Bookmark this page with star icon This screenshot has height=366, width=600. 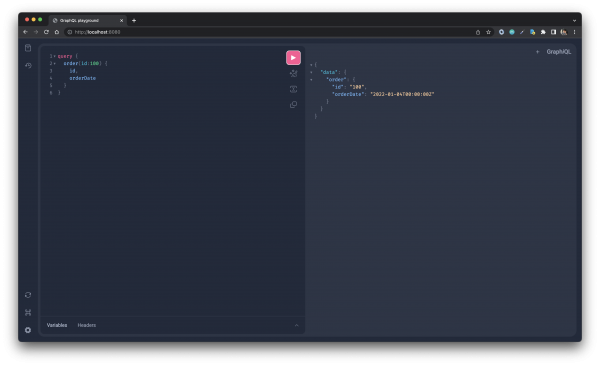pyautogui.click(x=488, y=32)
